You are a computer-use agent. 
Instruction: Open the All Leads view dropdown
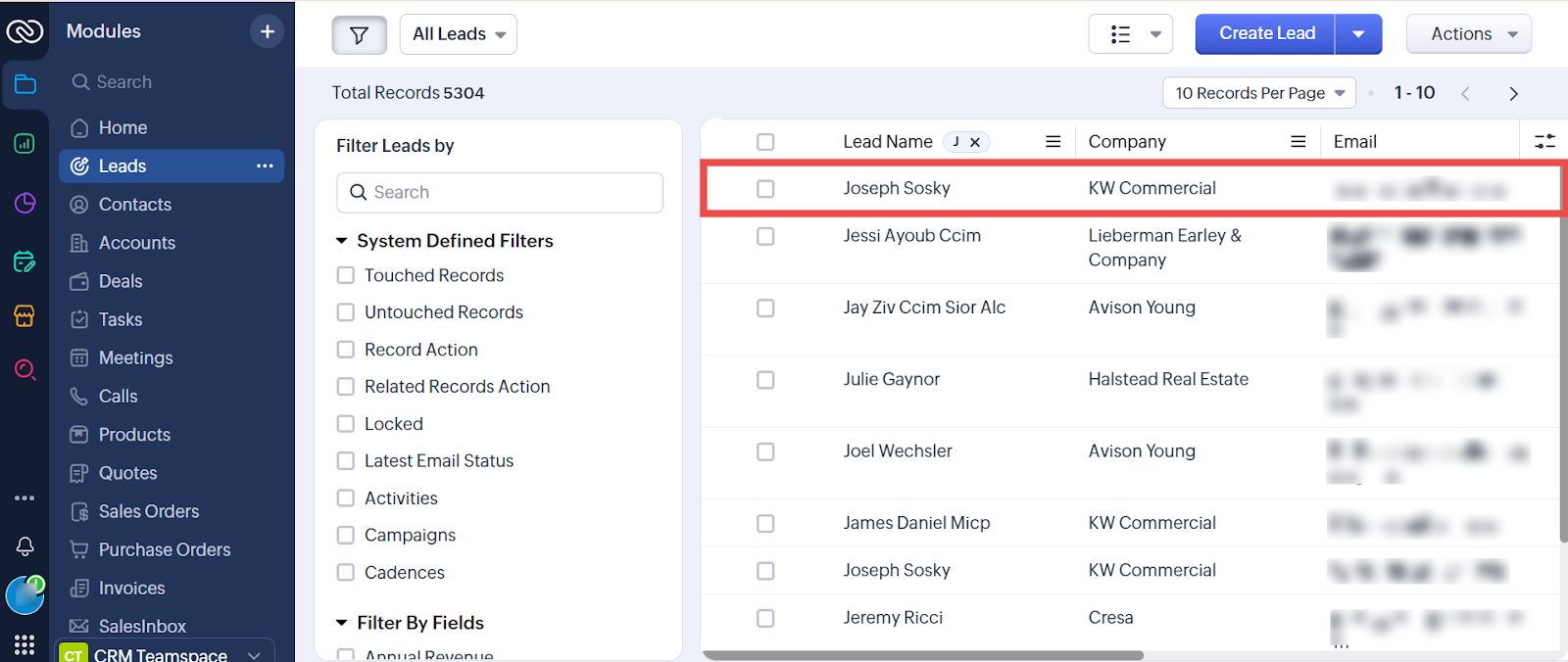point(459,34)
